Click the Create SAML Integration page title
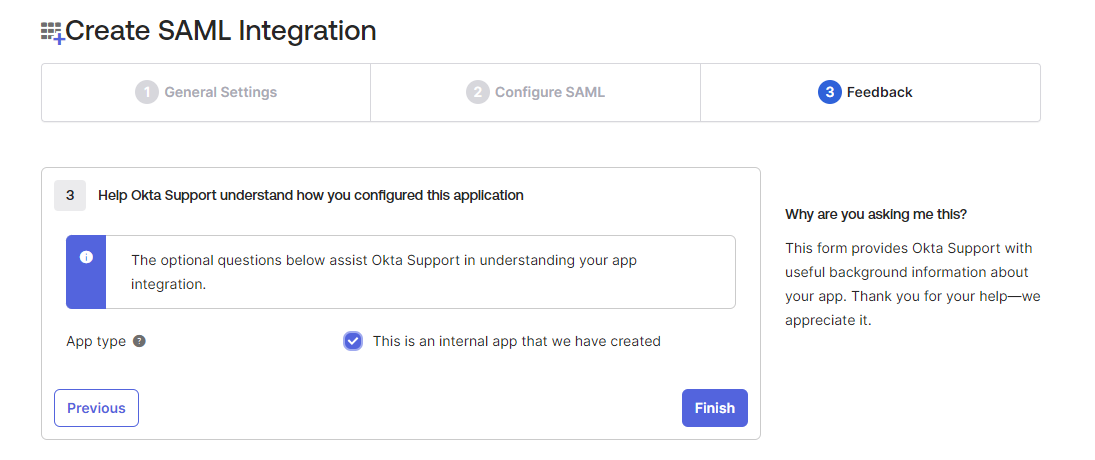Screen dimensions: 1095x460 click(220, 31)
